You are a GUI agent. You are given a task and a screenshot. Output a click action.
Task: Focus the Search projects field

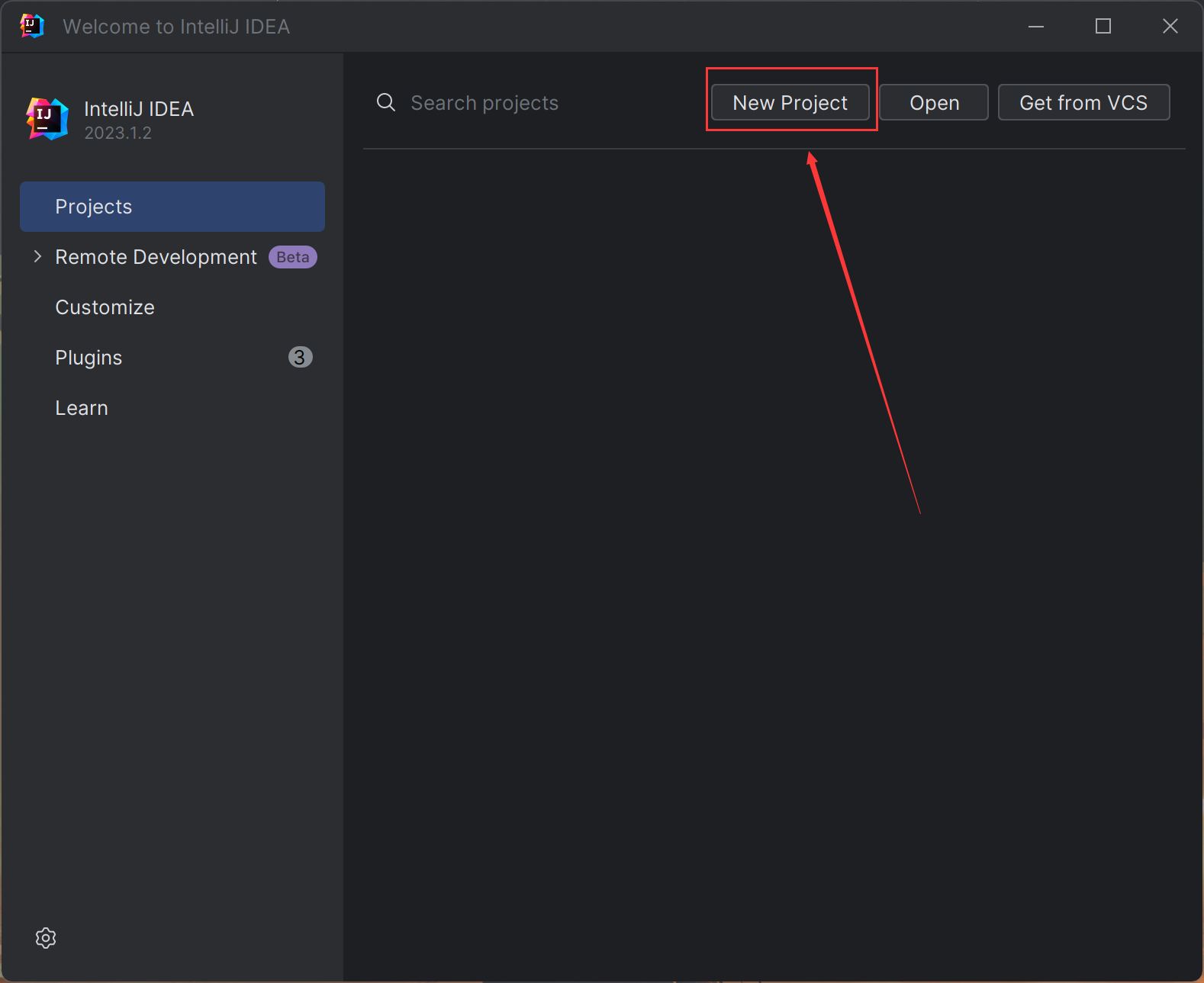[534, 103]
